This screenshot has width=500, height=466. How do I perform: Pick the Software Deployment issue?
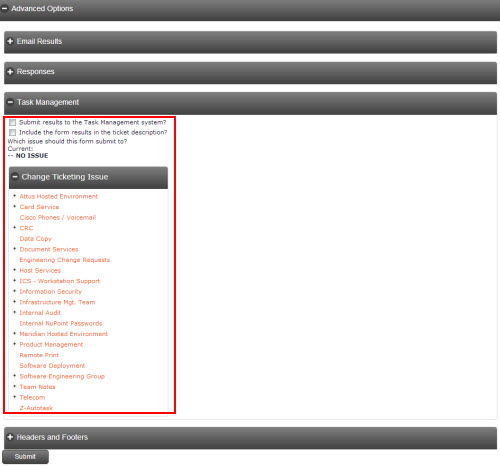point(52,366)
